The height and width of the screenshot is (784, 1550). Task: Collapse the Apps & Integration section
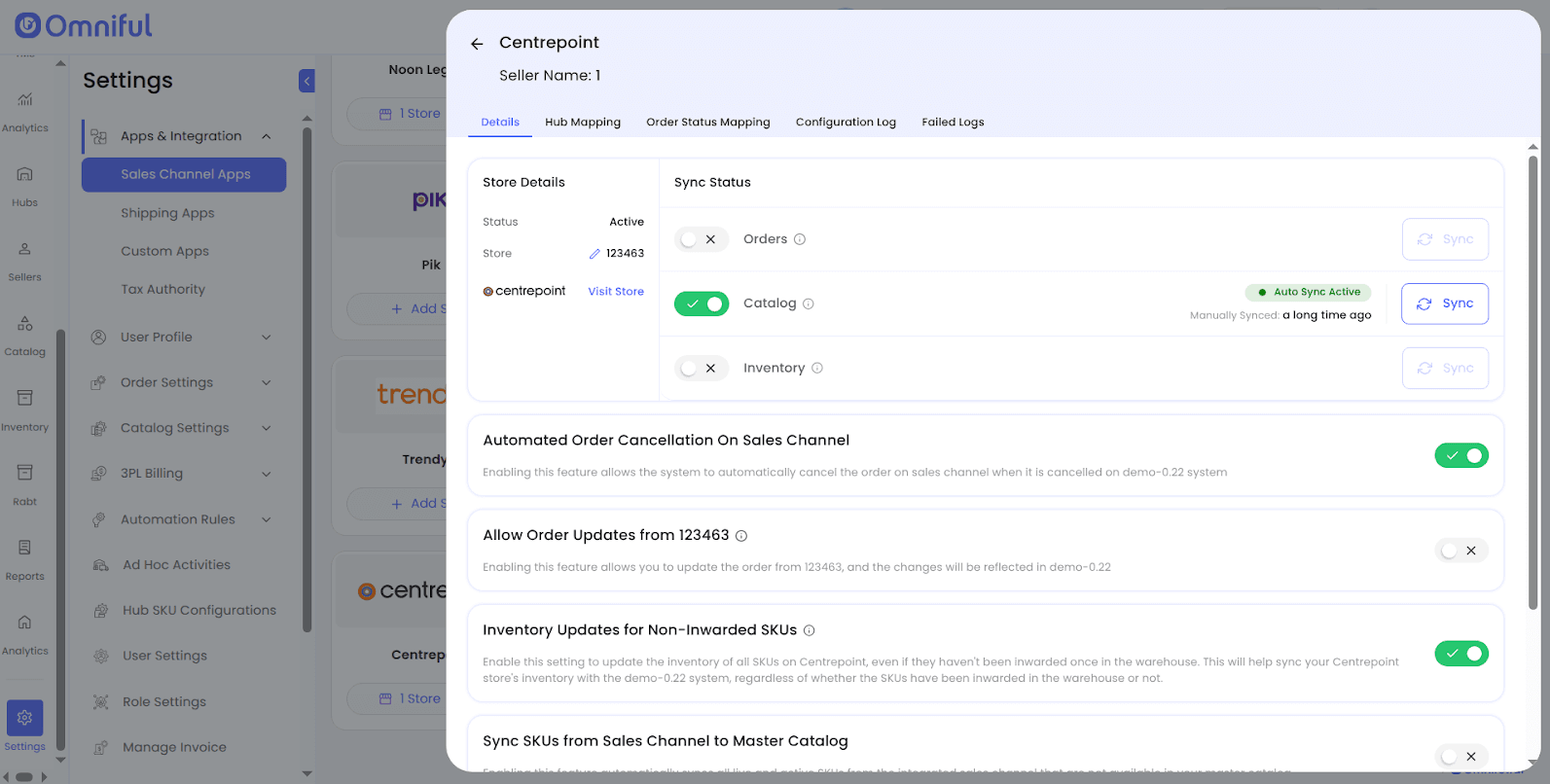267,136
